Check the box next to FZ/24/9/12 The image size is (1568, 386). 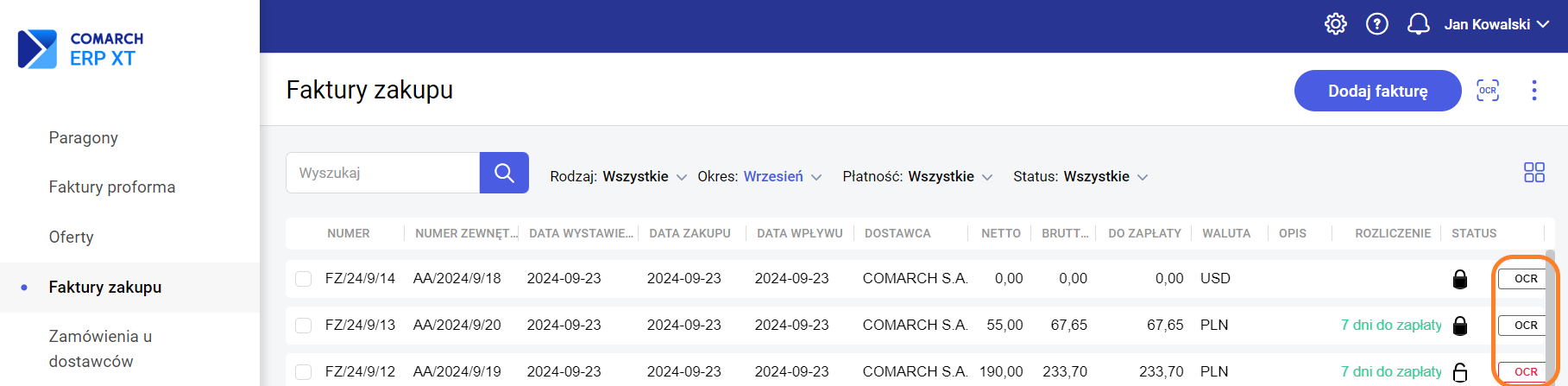303,372
